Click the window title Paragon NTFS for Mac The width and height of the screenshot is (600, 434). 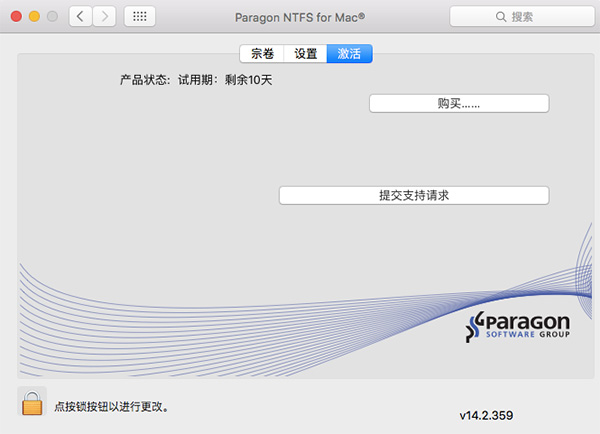[300, 17]
